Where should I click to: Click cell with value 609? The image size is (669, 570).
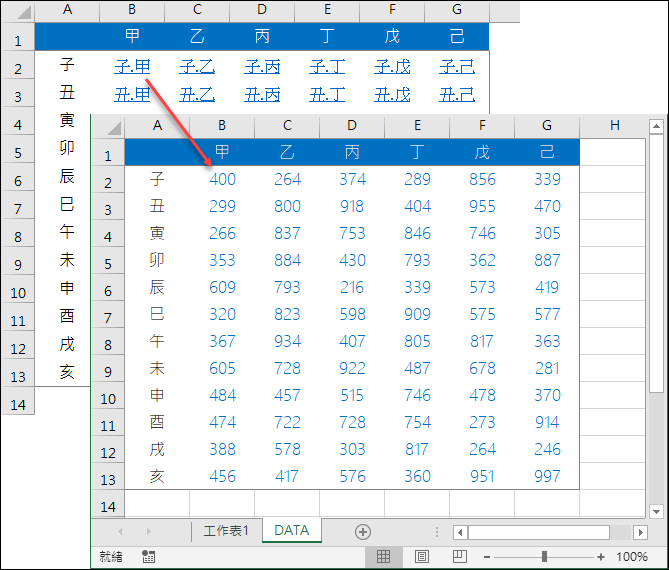click(222, 287)
